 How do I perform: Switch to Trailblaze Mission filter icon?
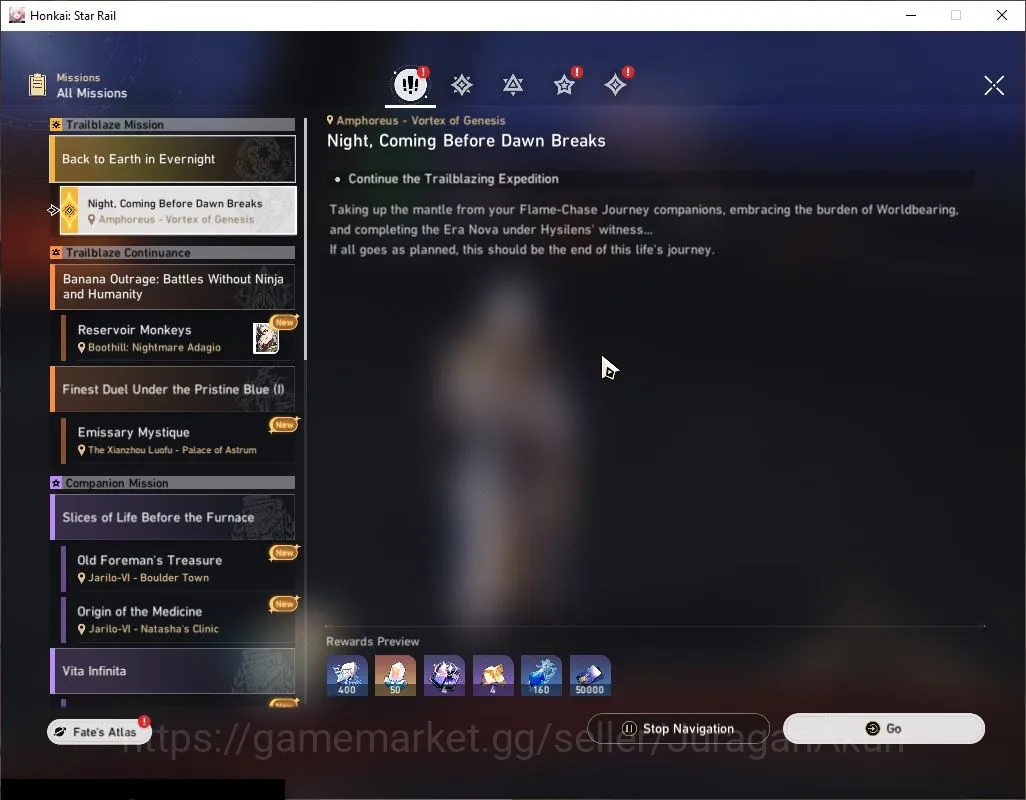[461, 85]
